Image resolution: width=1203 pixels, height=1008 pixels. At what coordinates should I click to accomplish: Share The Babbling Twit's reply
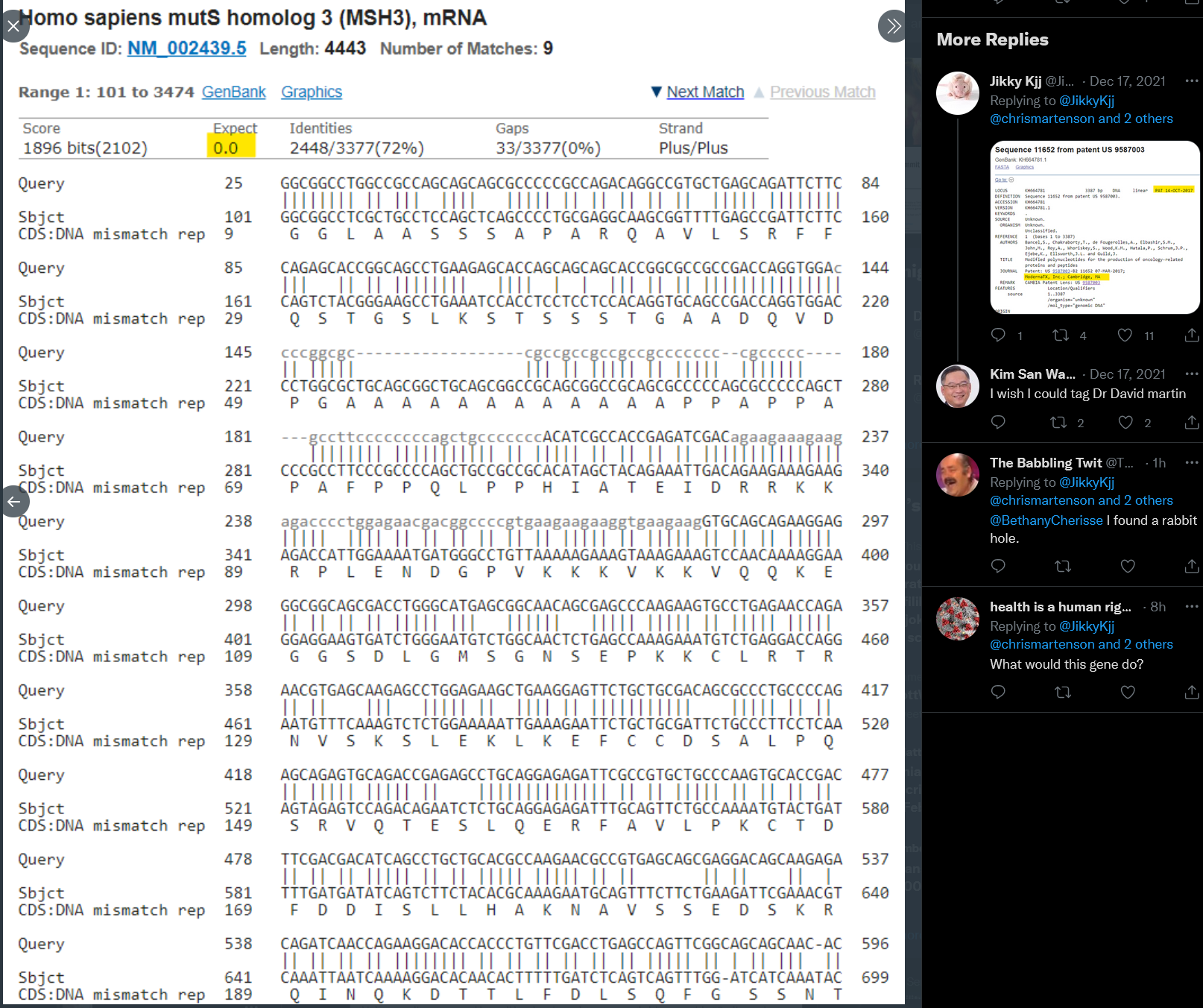(1192, 567)
